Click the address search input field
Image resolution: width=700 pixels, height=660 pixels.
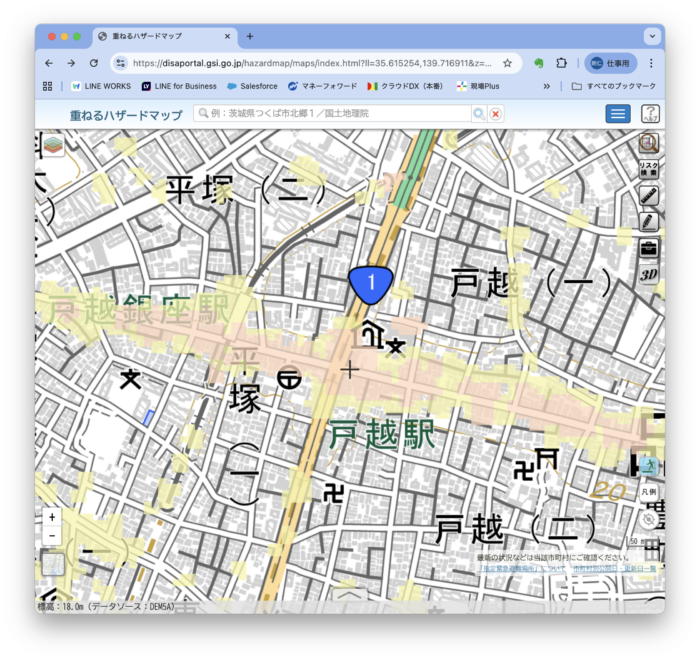335,114
